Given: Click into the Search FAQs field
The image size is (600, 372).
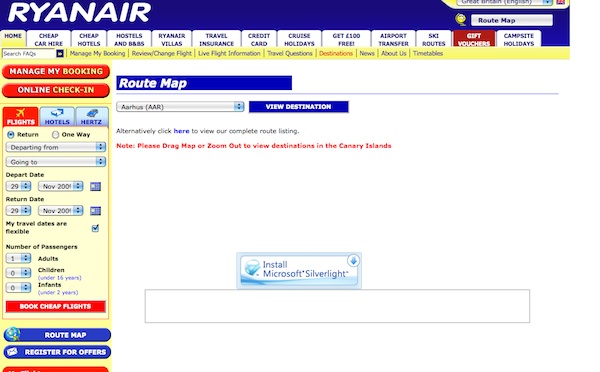Looking at the screenshot, I should click(x=29, y=54).
